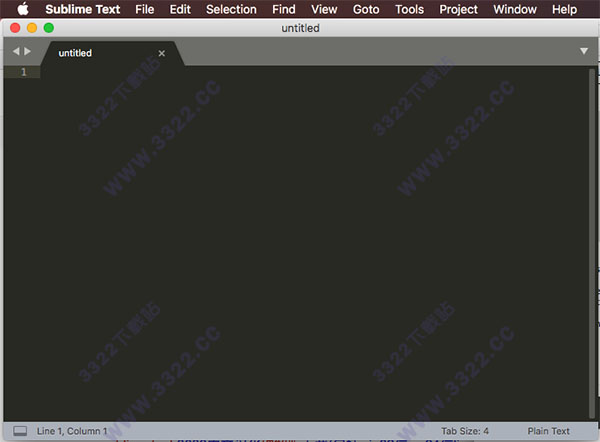The width and height of the screenshot is (600, 442).
Task: Click into the empty editor text area
Action: [314, 245]
